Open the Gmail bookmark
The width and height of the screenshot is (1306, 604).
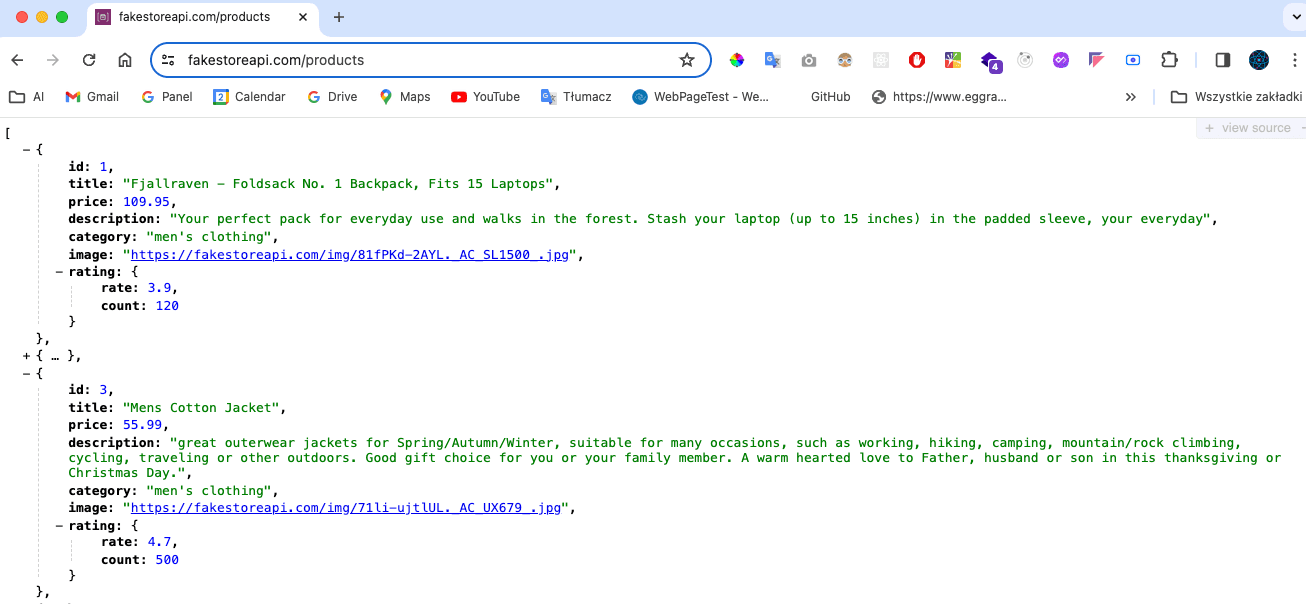click(92, 97)
